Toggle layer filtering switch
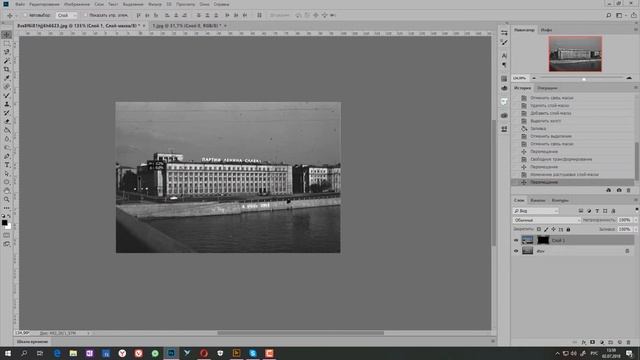640x360 pixels. click(636, 210)
